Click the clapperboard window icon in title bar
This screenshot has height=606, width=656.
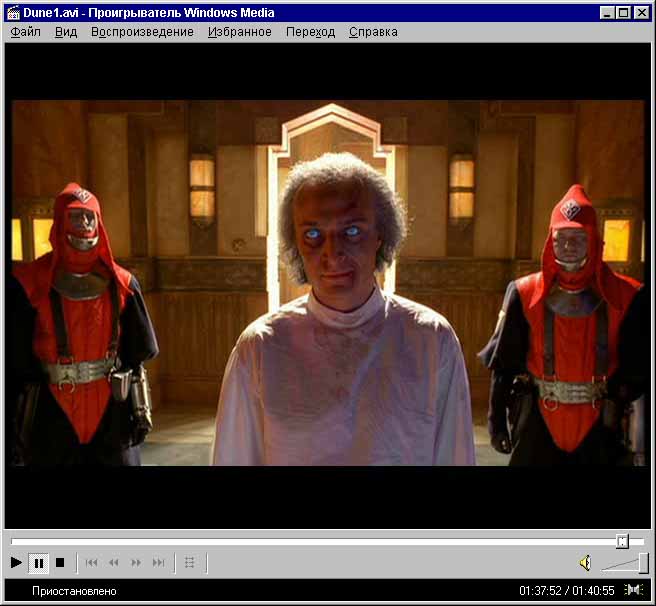tap(13, 13)
